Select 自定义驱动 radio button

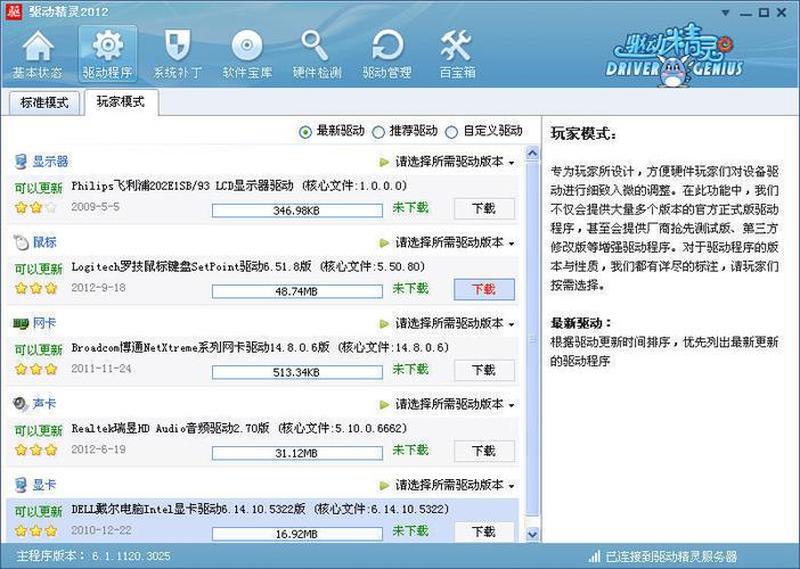coord(452,132)
